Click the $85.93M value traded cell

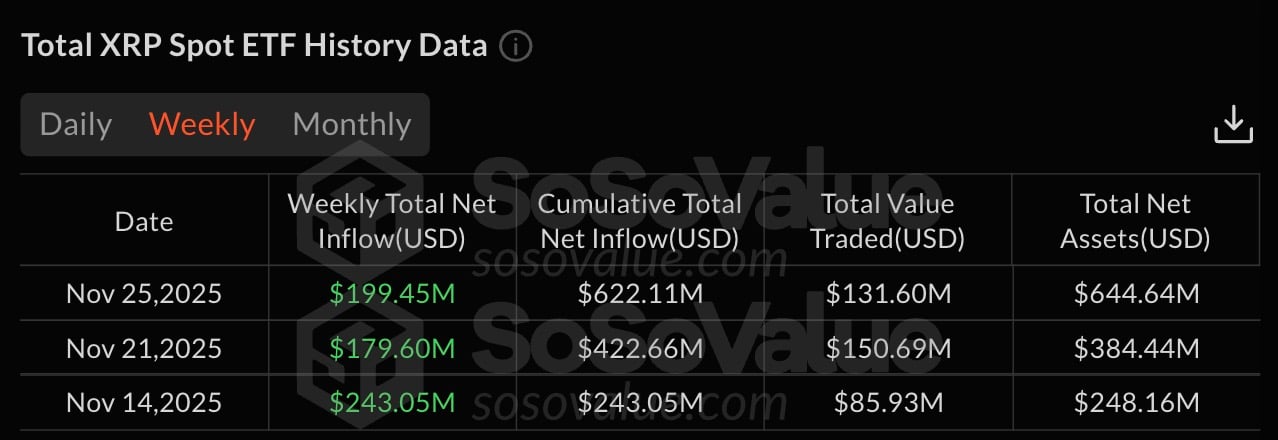click(x=887, y=403)
